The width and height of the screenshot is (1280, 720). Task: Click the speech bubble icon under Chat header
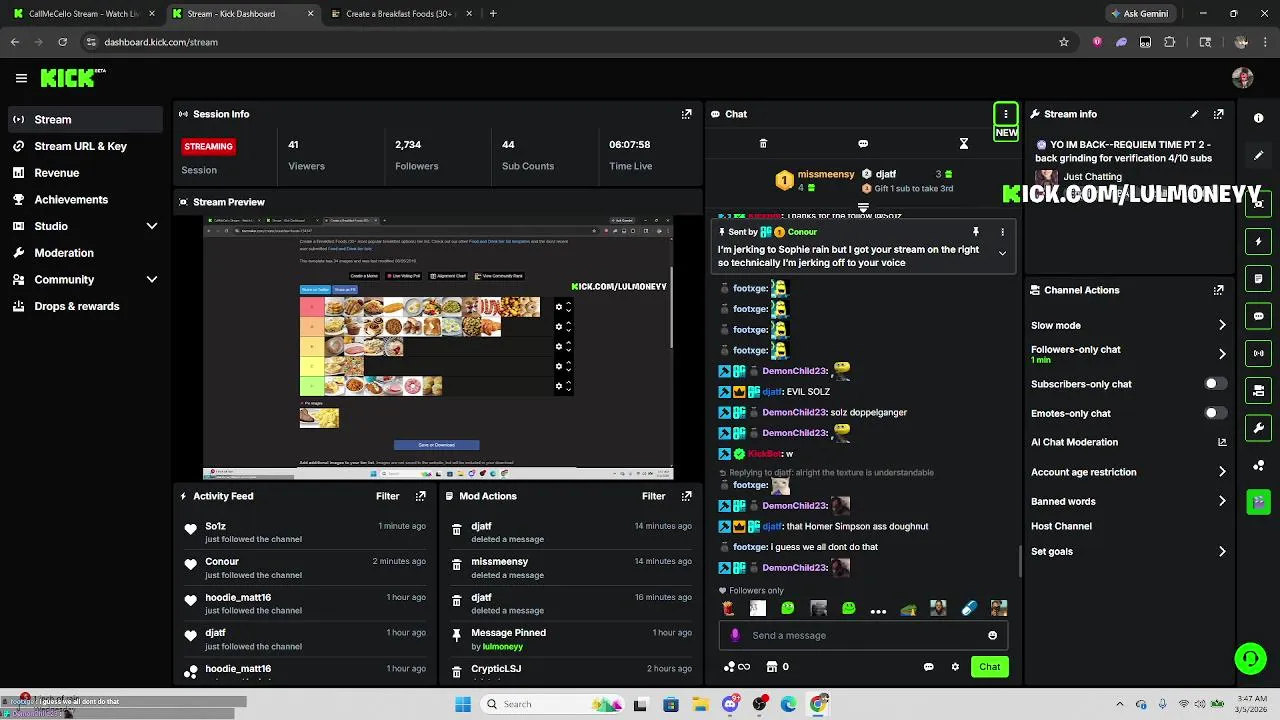tap(863, 144)
